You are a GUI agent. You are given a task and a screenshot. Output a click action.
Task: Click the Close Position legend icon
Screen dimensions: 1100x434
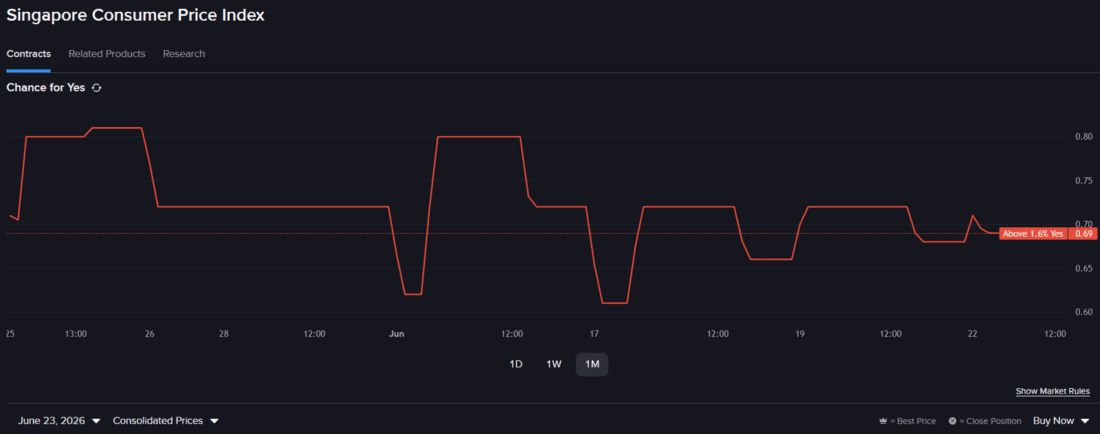(953, 421)
